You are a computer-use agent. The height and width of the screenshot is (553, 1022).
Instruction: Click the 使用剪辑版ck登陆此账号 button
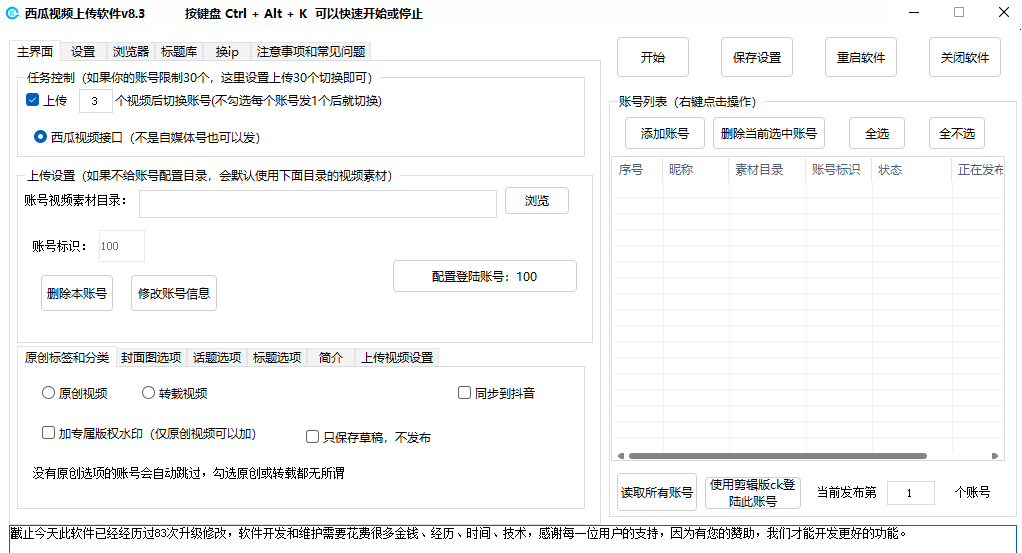pyautogui.click(x=753, y=492)
